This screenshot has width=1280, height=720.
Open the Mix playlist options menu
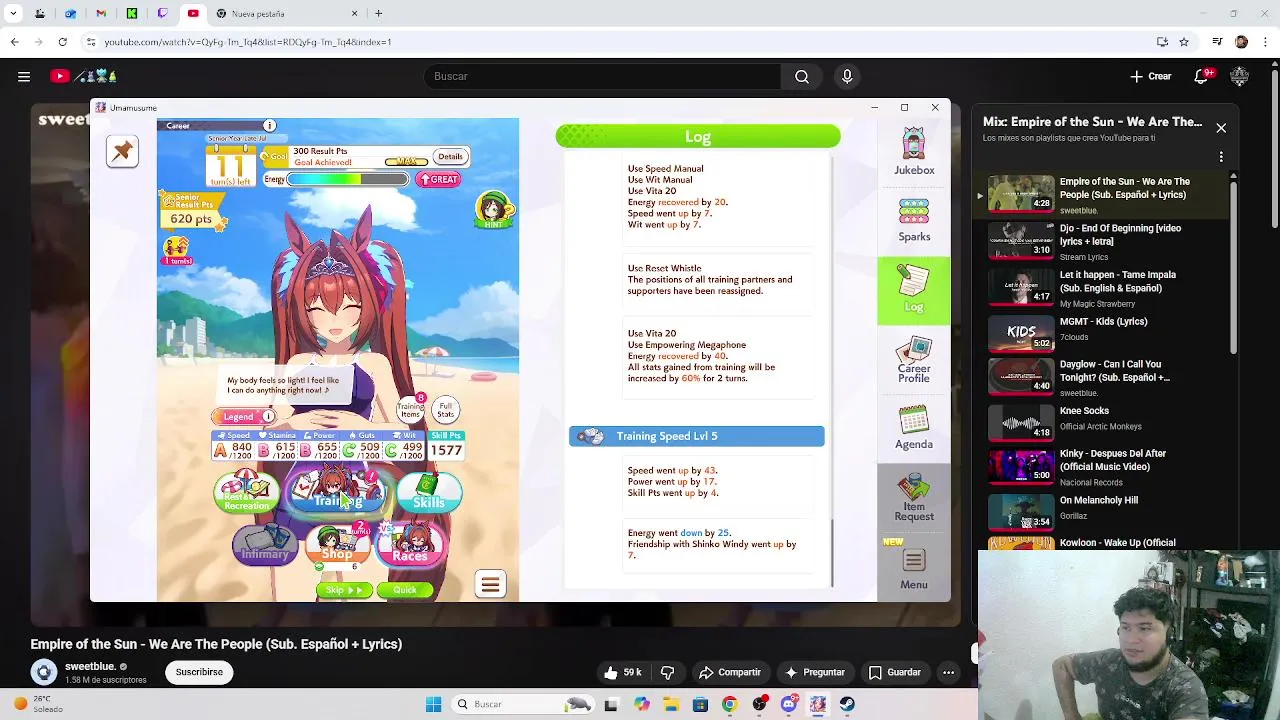tap(1221, 157)
